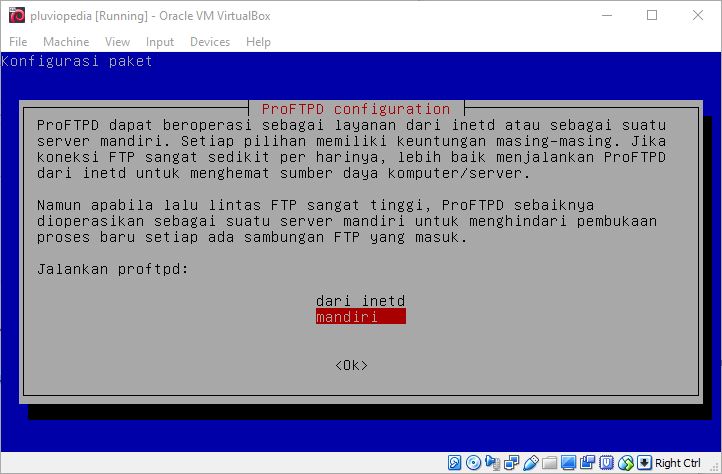This screenshot has width=722, height=474.
Task: Click the keyboard capture arrow icon
Action: (x=644, y=462)
